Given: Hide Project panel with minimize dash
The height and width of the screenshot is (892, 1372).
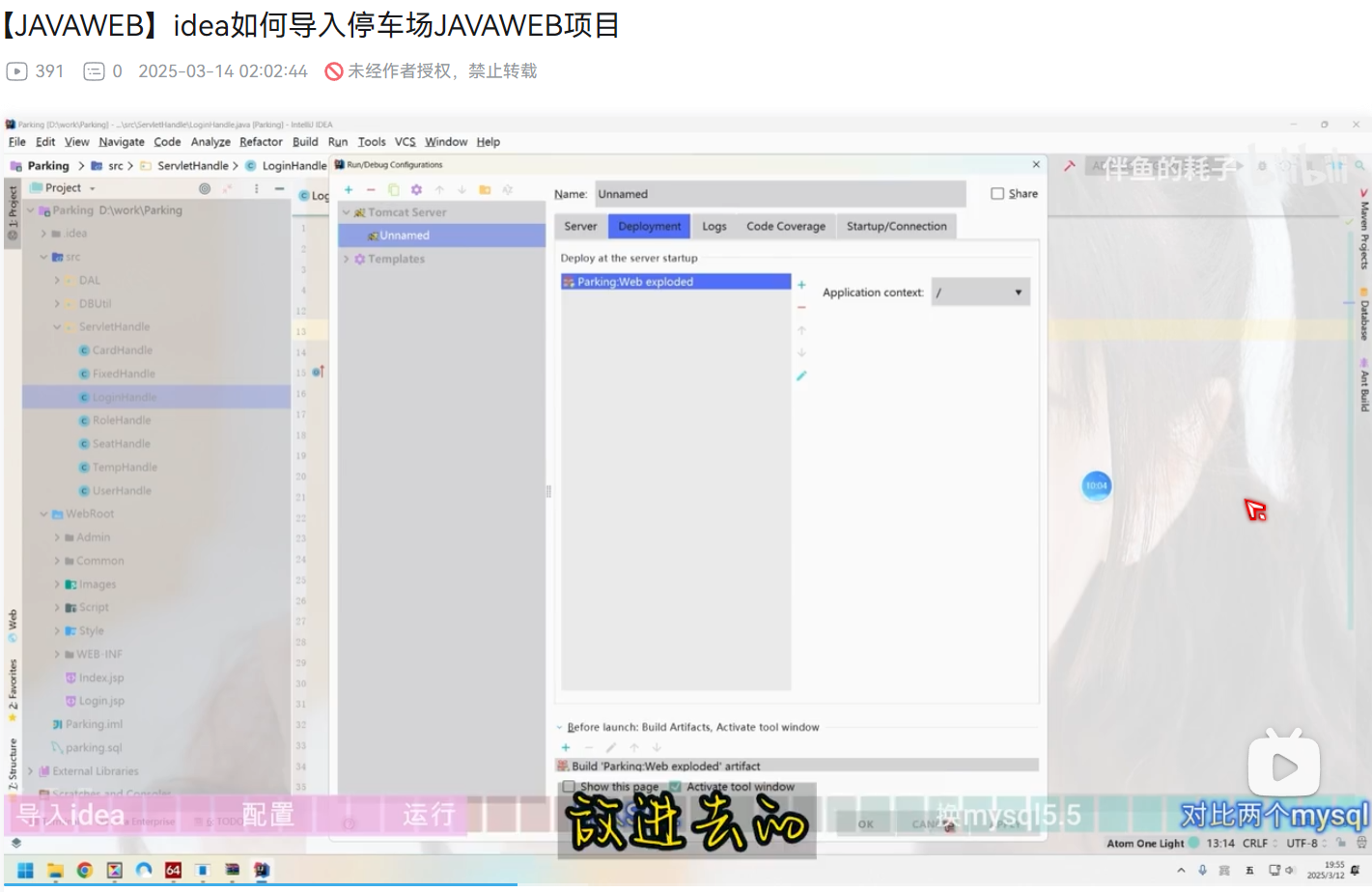Looking at the screenshot, I should click(x=279, y=188).
